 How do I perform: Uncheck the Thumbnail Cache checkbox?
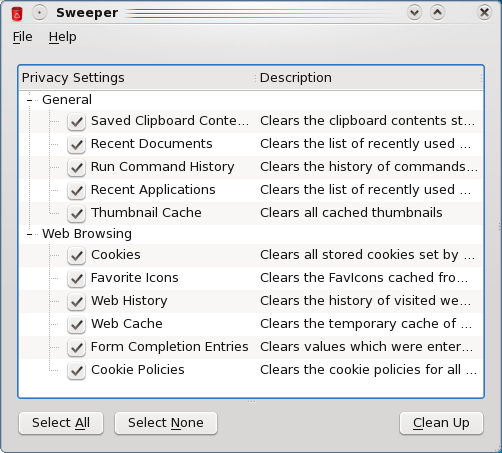(x=77, y=213)
